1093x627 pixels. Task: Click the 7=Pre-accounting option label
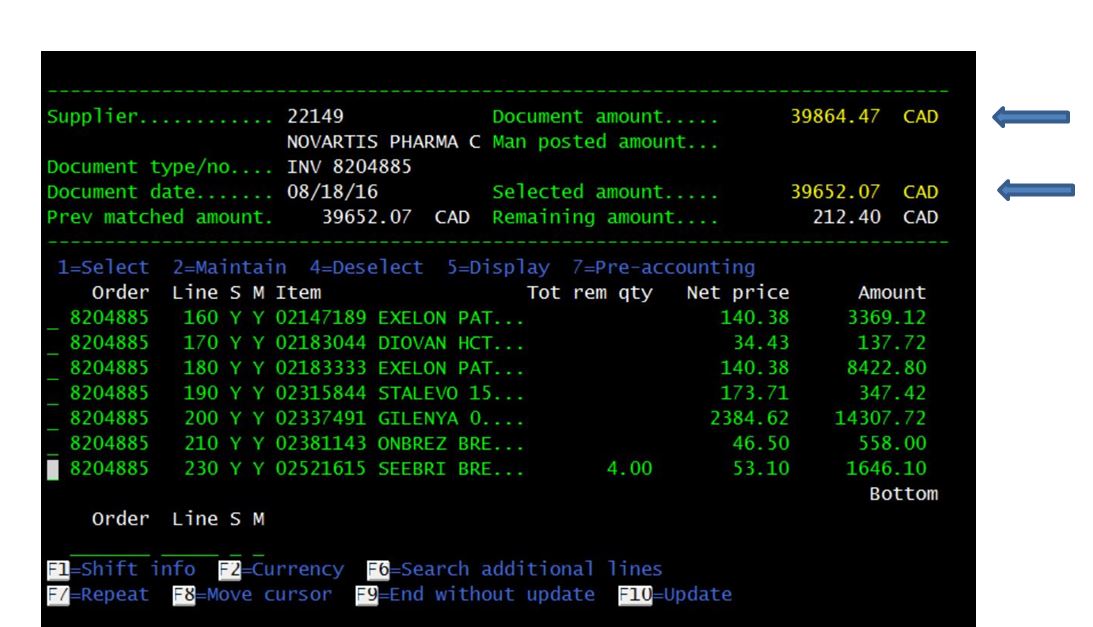point(664,268)
